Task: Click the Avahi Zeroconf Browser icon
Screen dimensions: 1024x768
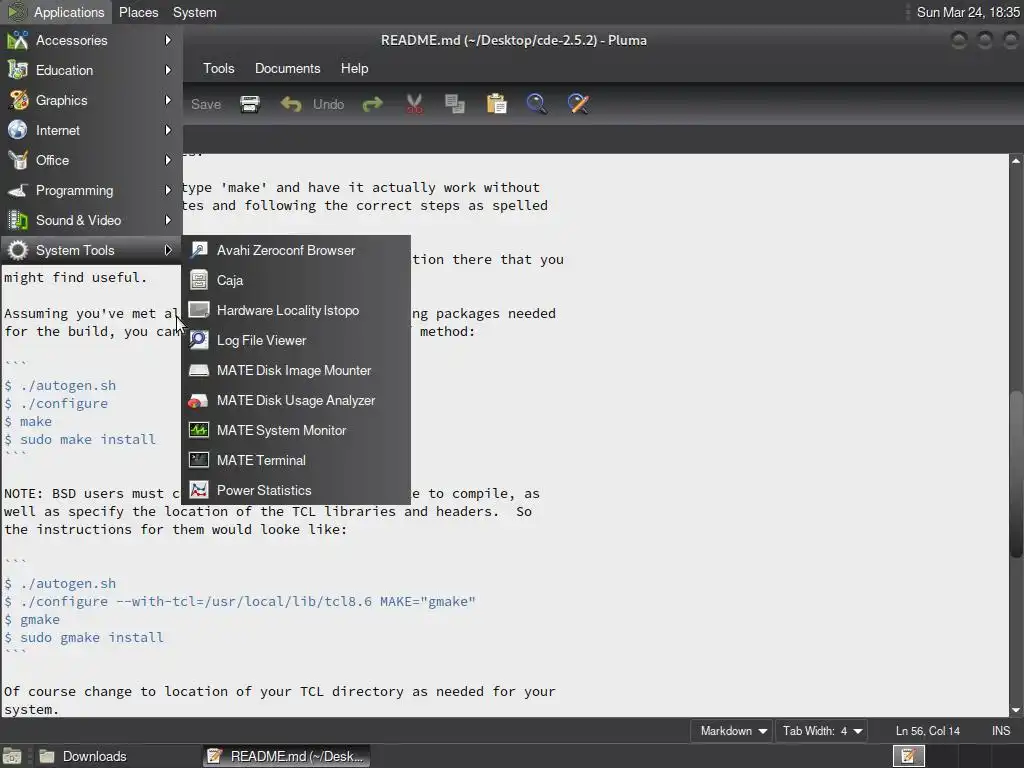Action: [x=199, y=250]
